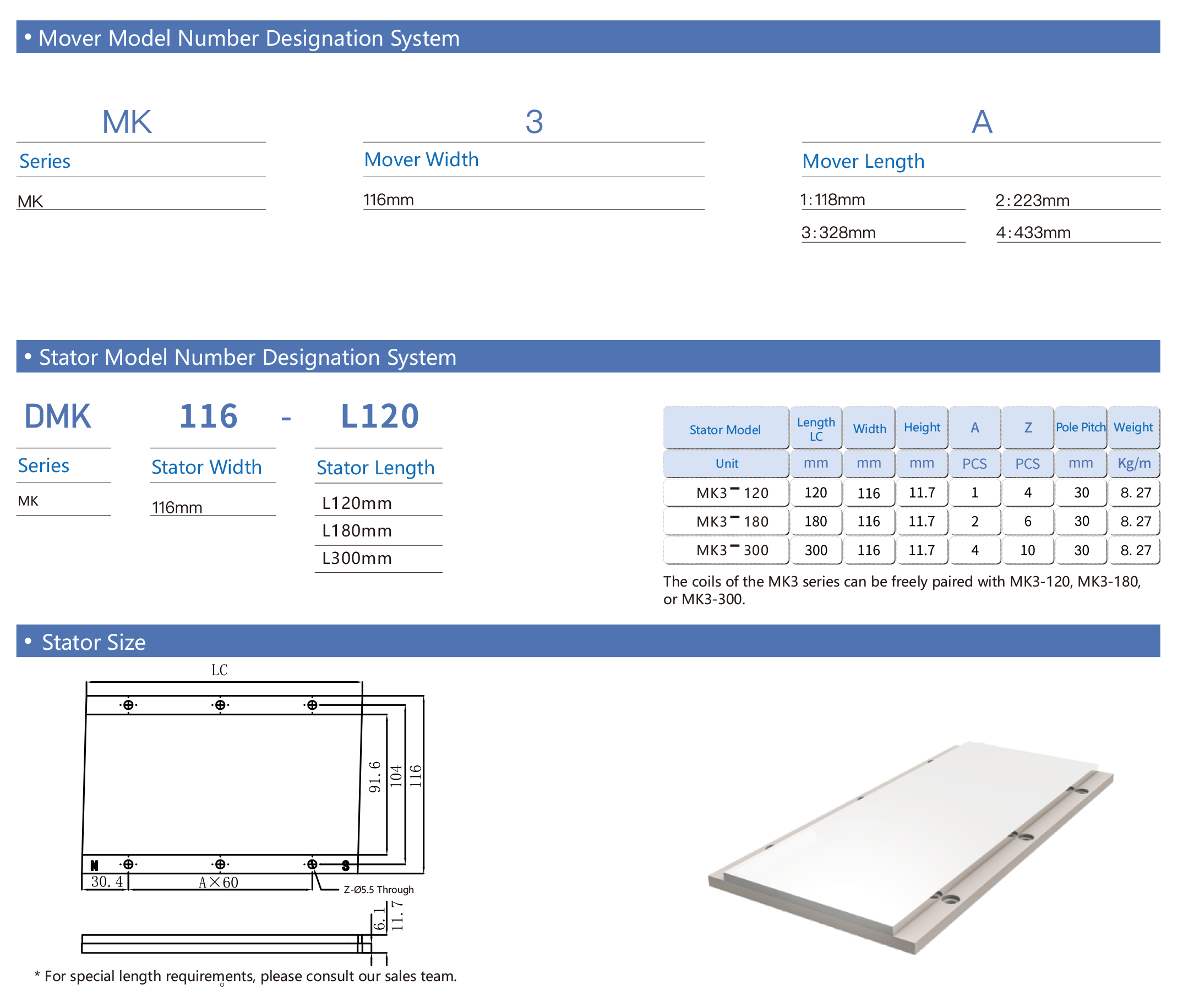Click the N pole marker on drawing
This screenshot has height=1008, width=1183.
pyautogui.click(x=94, y=865)
